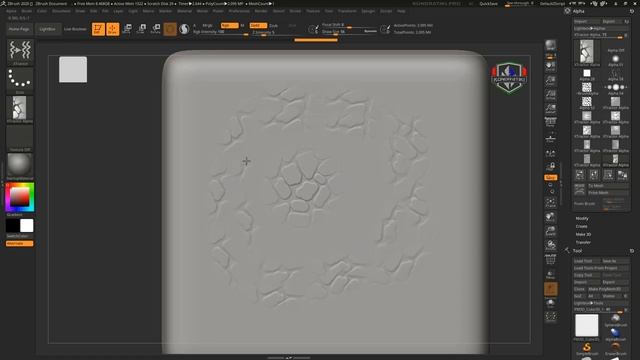This screenshot has height=360, width=640.
Task: Activate the Scale tool in top shelf
Action: coord(141,29)
